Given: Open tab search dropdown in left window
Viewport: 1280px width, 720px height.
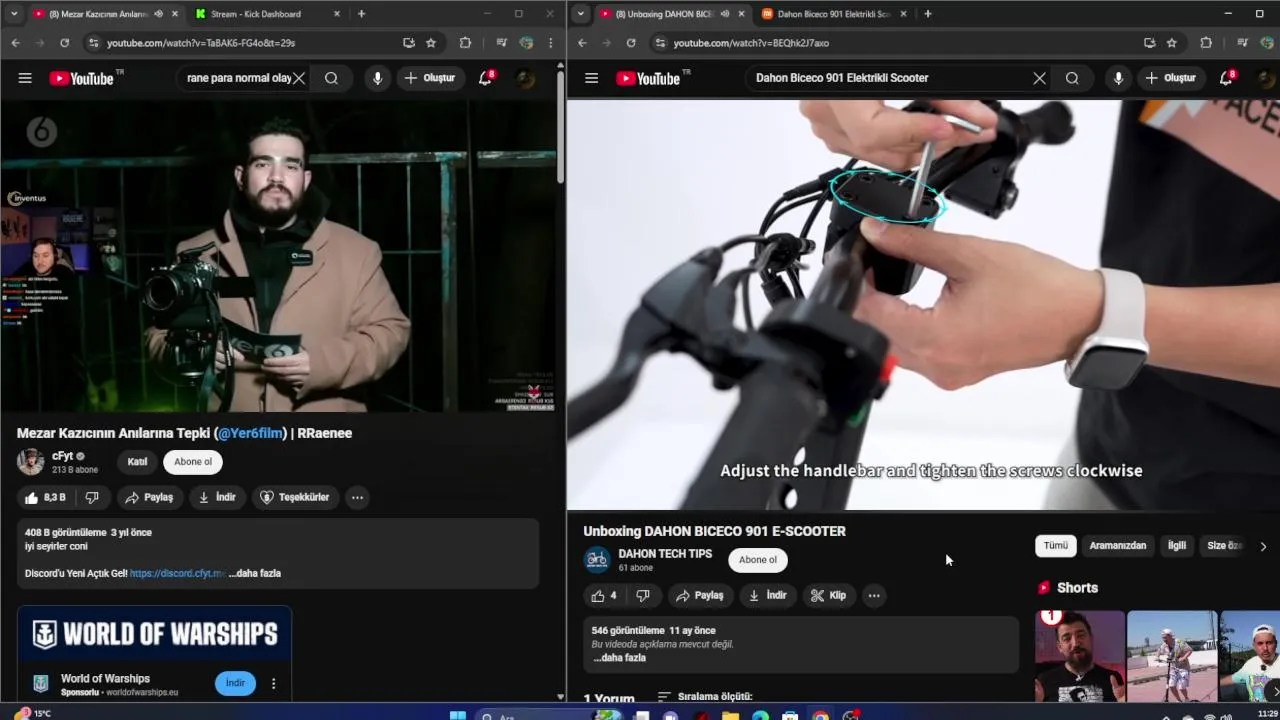Looking at the screenshot, I should (14, 14).
